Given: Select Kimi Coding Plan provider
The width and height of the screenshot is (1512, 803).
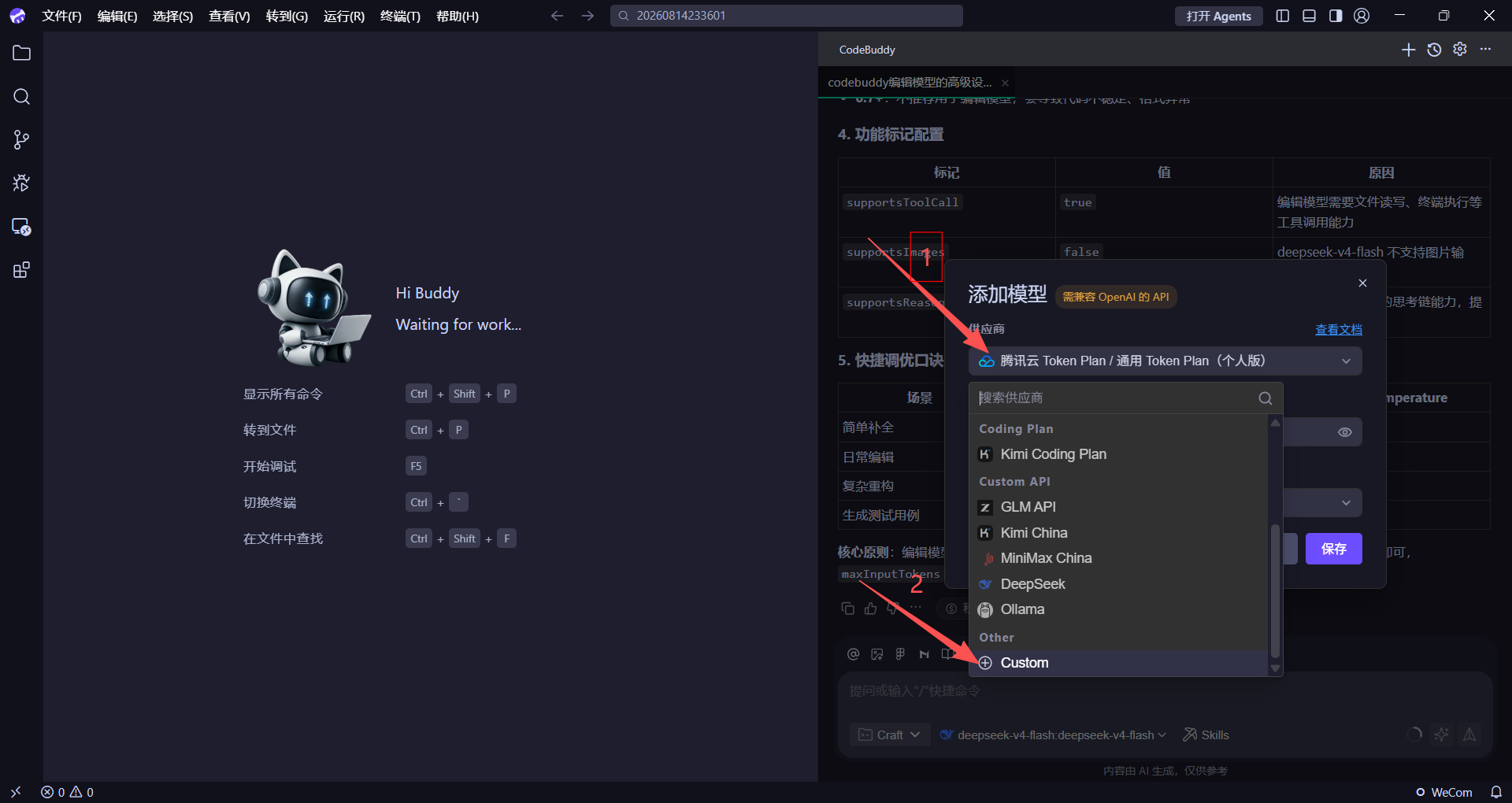Looking at the screenshot, I should pos(1119,454).
